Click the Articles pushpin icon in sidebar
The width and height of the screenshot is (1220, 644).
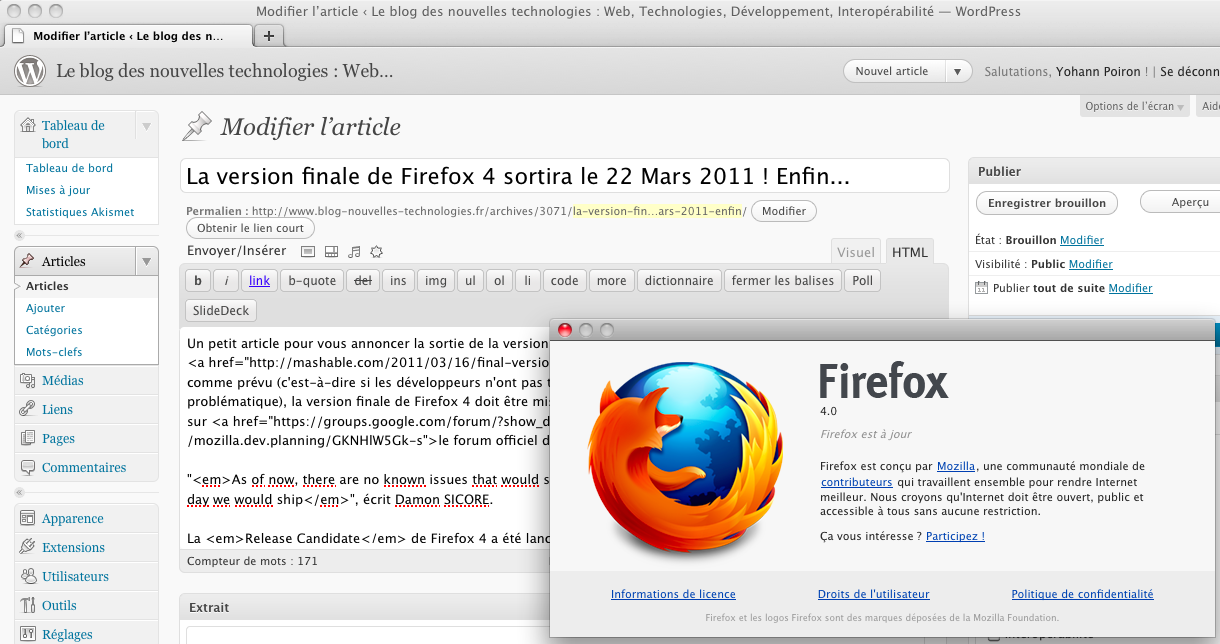point(28,261)
